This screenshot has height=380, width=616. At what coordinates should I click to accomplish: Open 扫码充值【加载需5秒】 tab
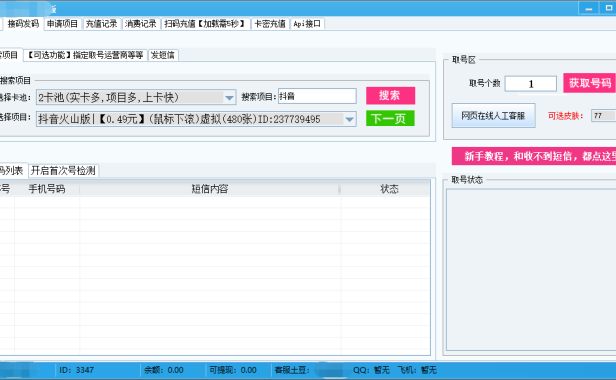205,24
